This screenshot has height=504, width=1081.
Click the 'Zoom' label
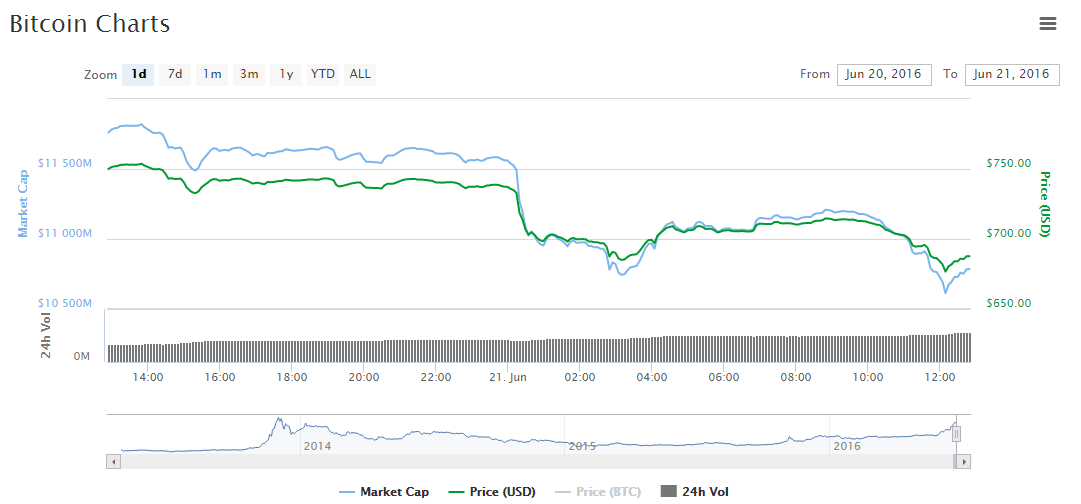click(x=101, y=75)
